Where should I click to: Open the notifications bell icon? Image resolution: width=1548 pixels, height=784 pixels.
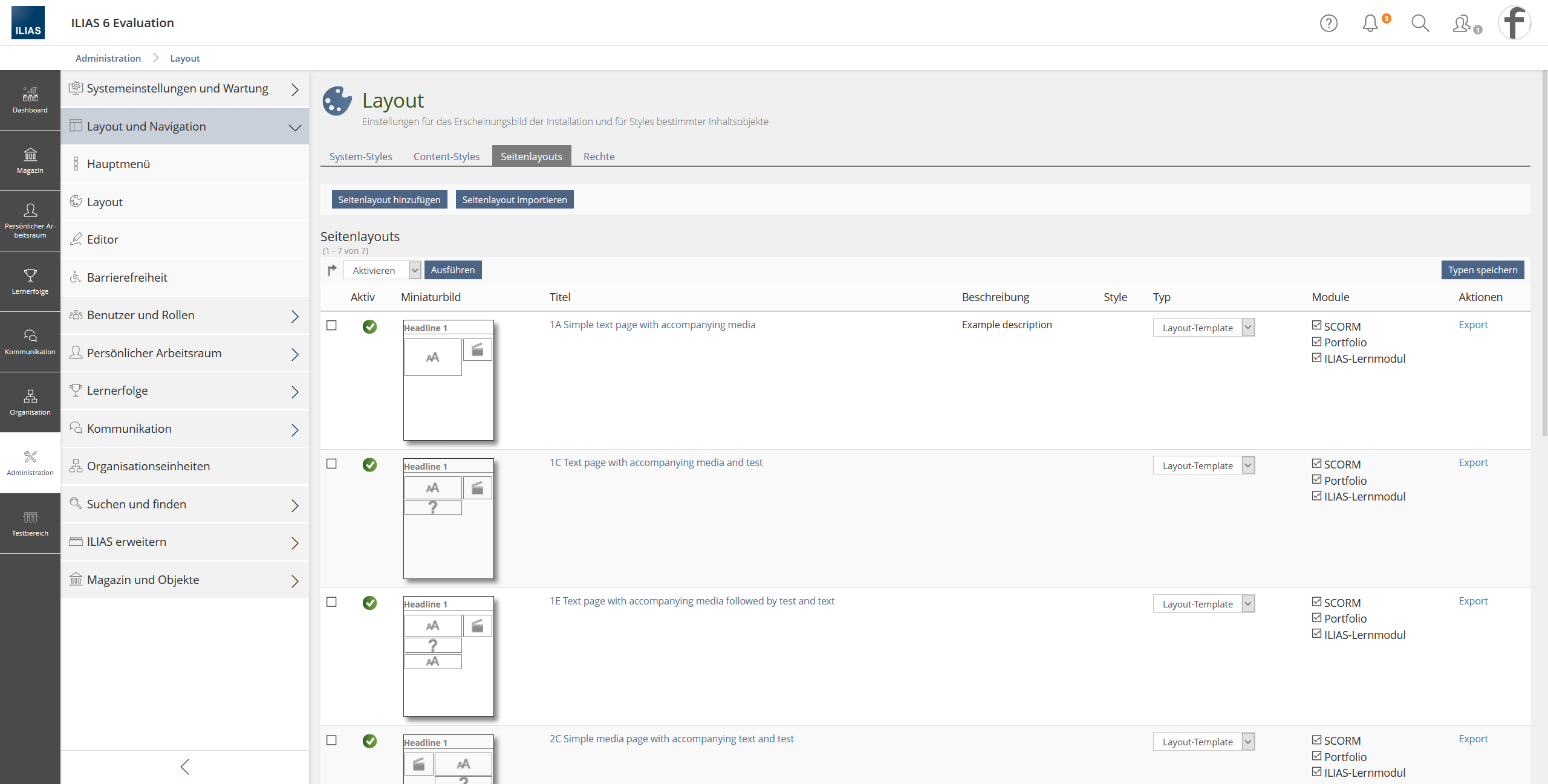[x=1370, y=24]
